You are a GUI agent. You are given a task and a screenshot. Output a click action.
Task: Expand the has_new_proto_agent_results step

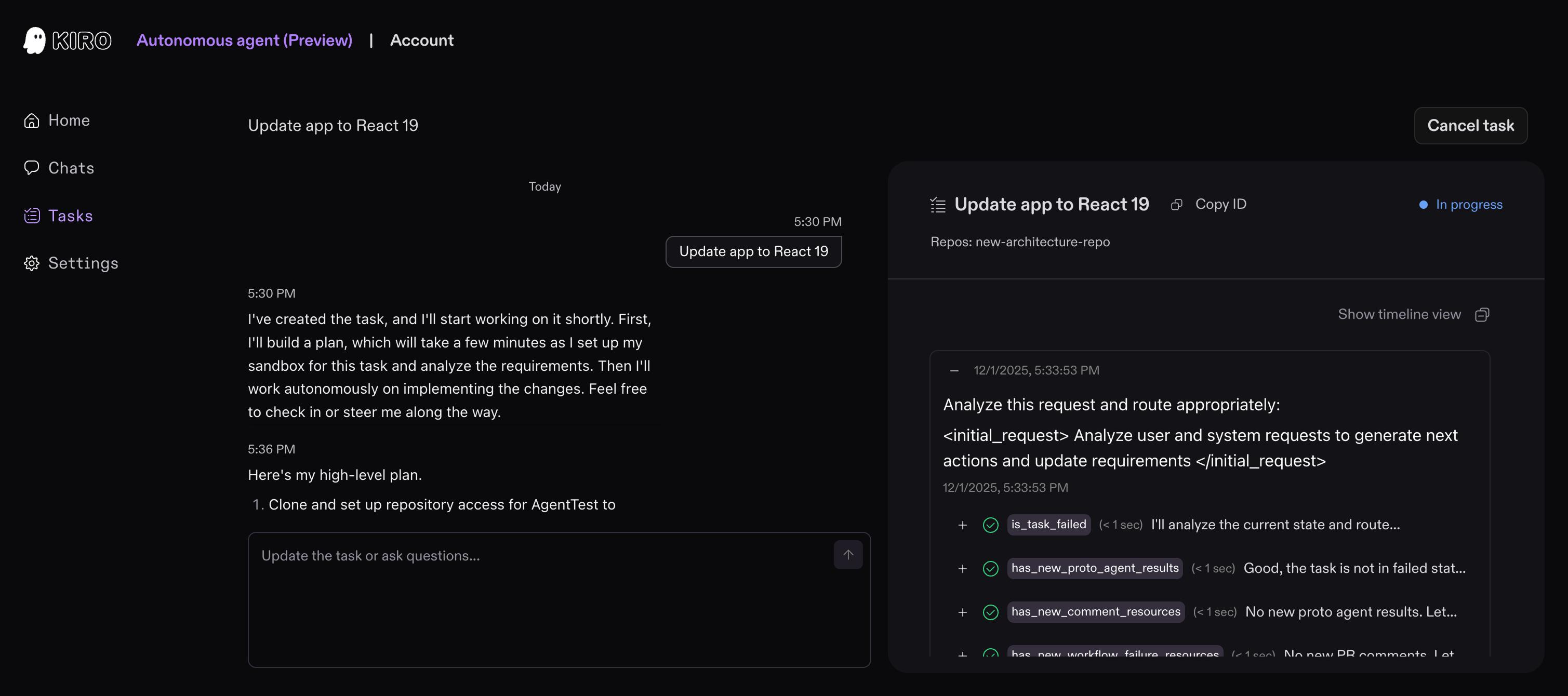point(962,568)
